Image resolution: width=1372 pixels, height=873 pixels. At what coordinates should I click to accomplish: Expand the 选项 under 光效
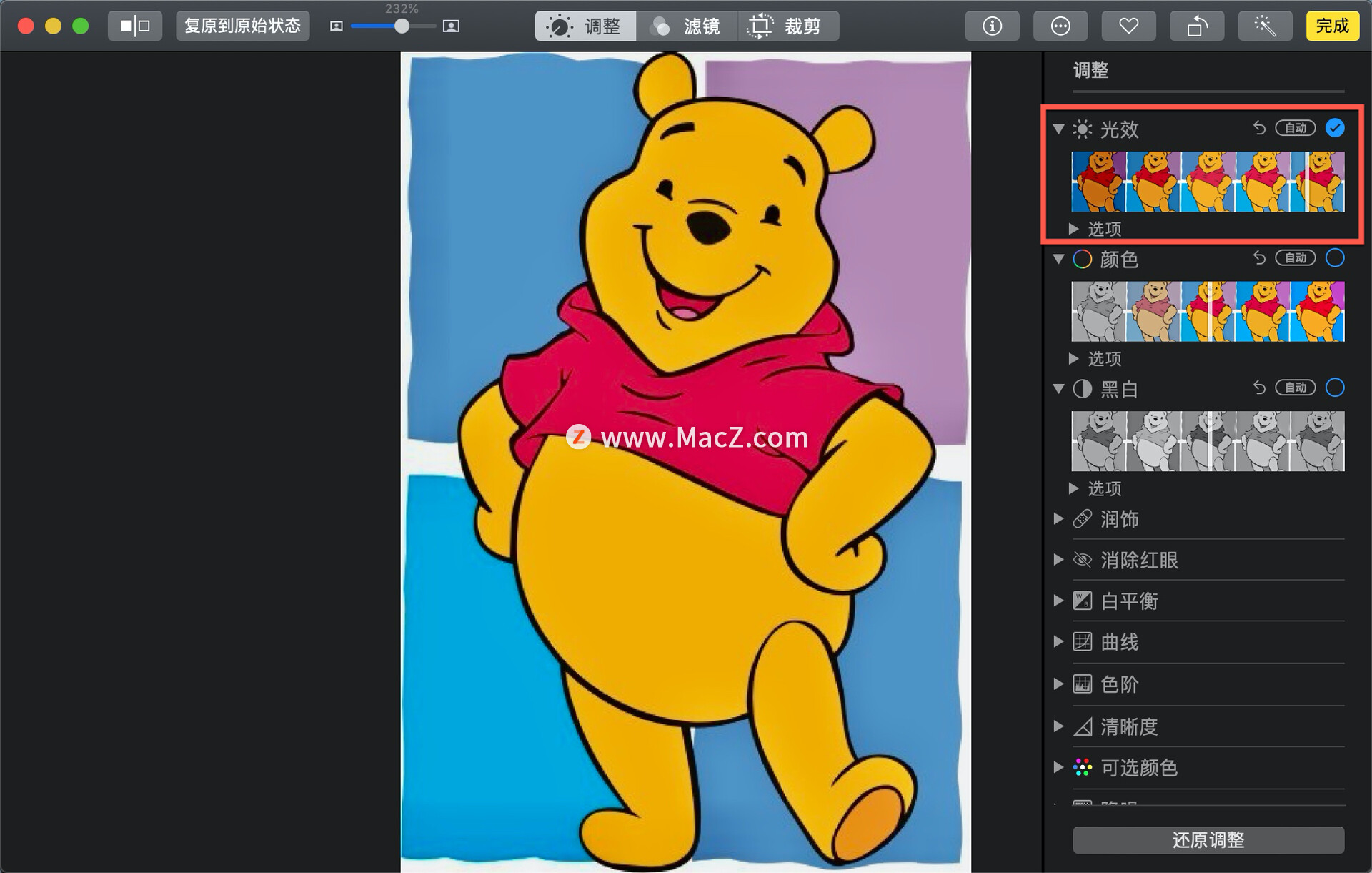1073,229
